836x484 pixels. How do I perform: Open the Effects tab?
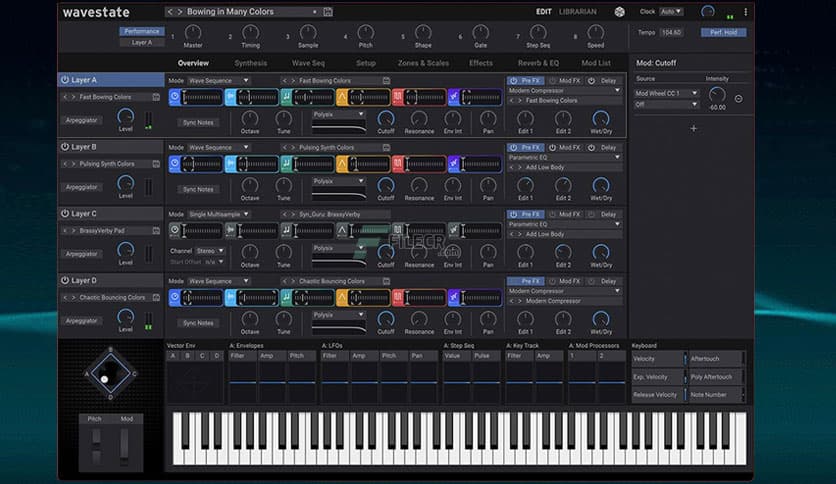481,63
